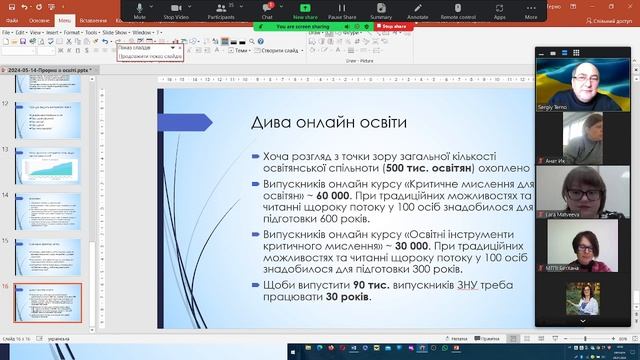Click zoom in plus in status bar

pyautogui.click(x=613, y=339)
